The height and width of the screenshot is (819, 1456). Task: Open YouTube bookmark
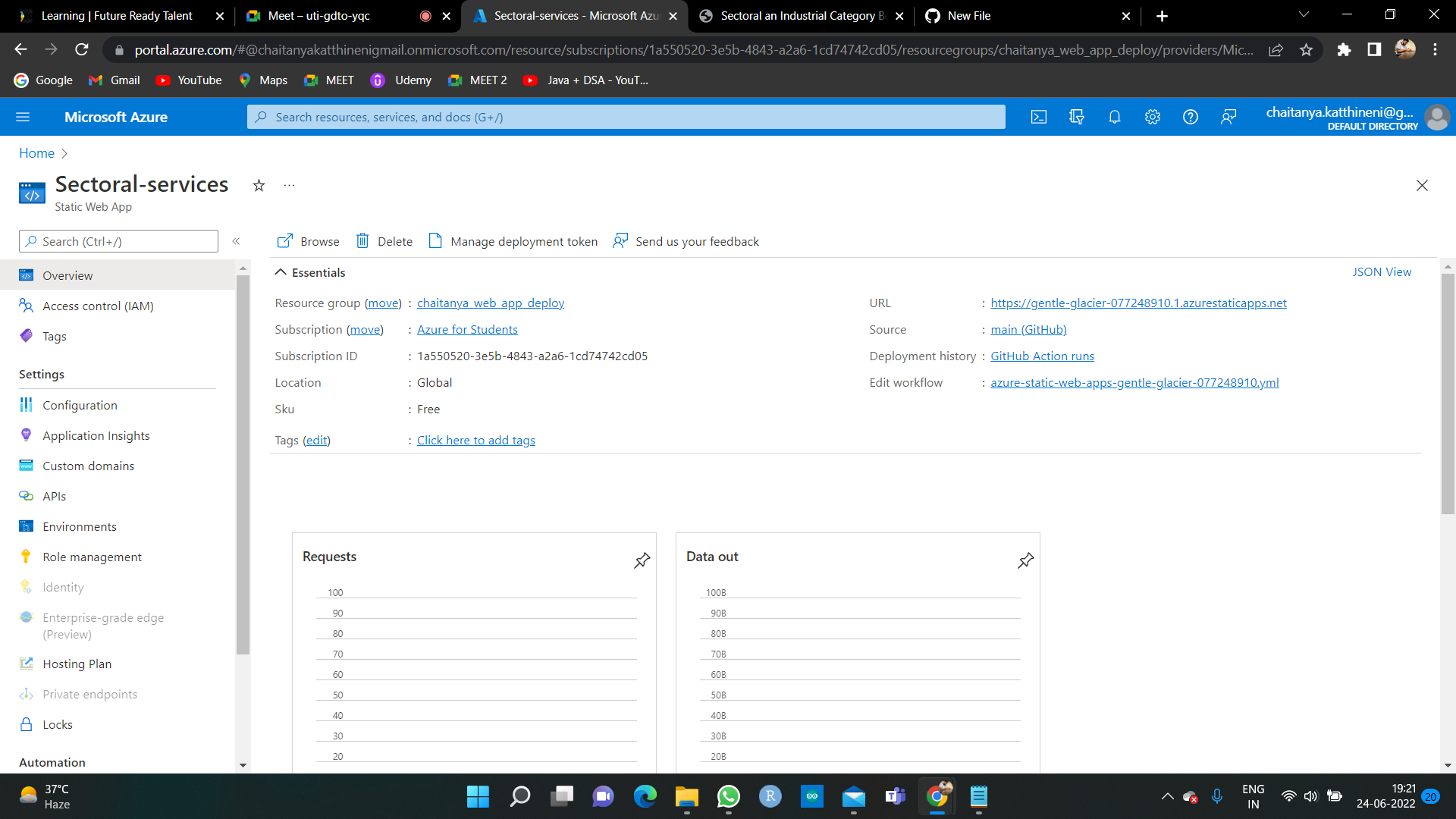(189, 80)
